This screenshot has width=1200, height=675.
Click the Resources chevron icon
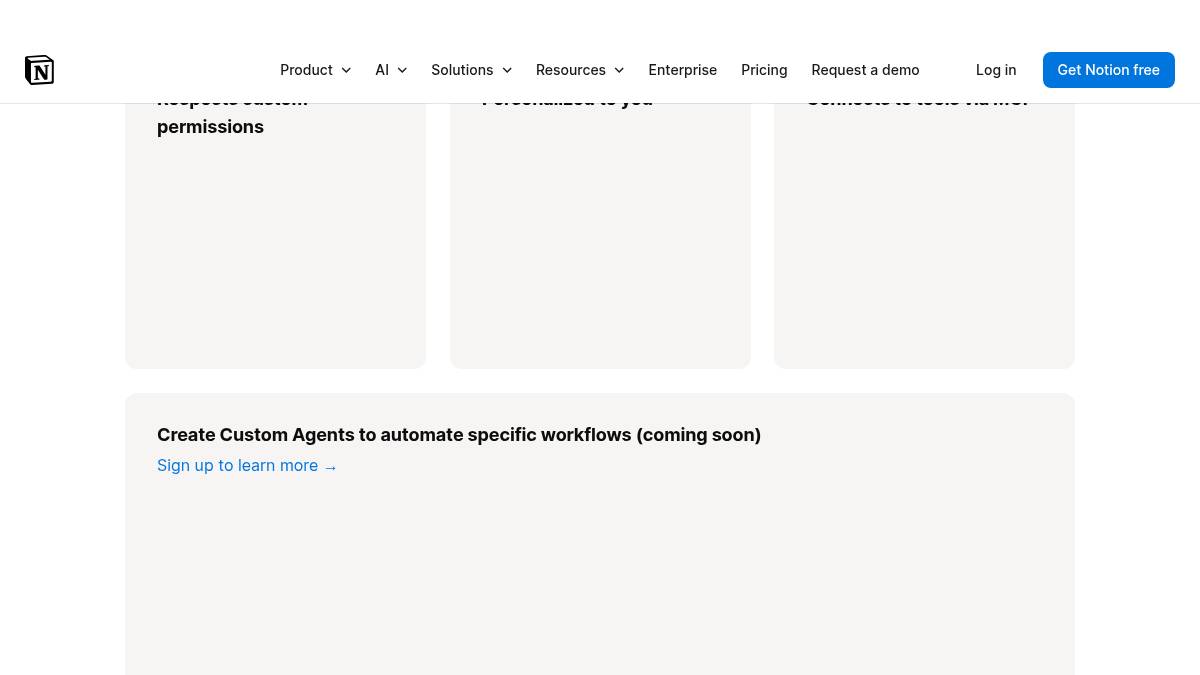[618, 71]
